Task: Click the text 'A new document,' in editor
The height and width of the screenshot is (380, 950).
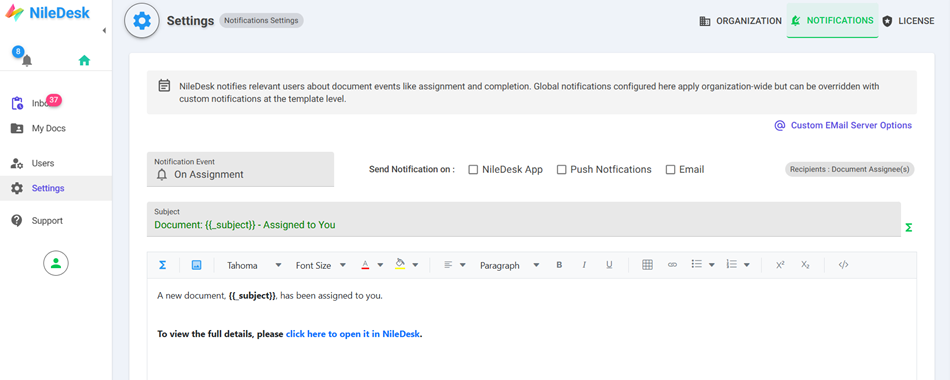Action: coord(191,296)
